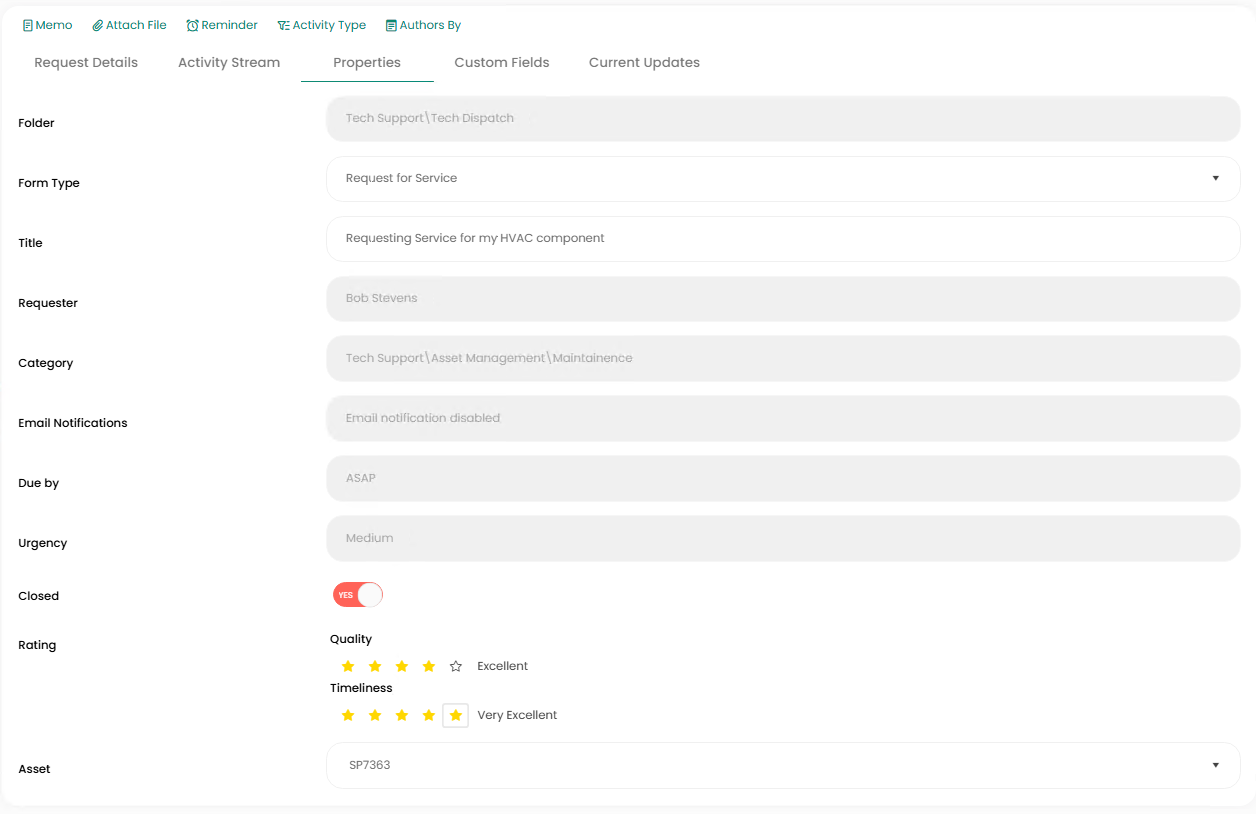This screenshot has height=814, width=1256.
Task: Switch to the Request Details tab
Action: coord(86,62)
